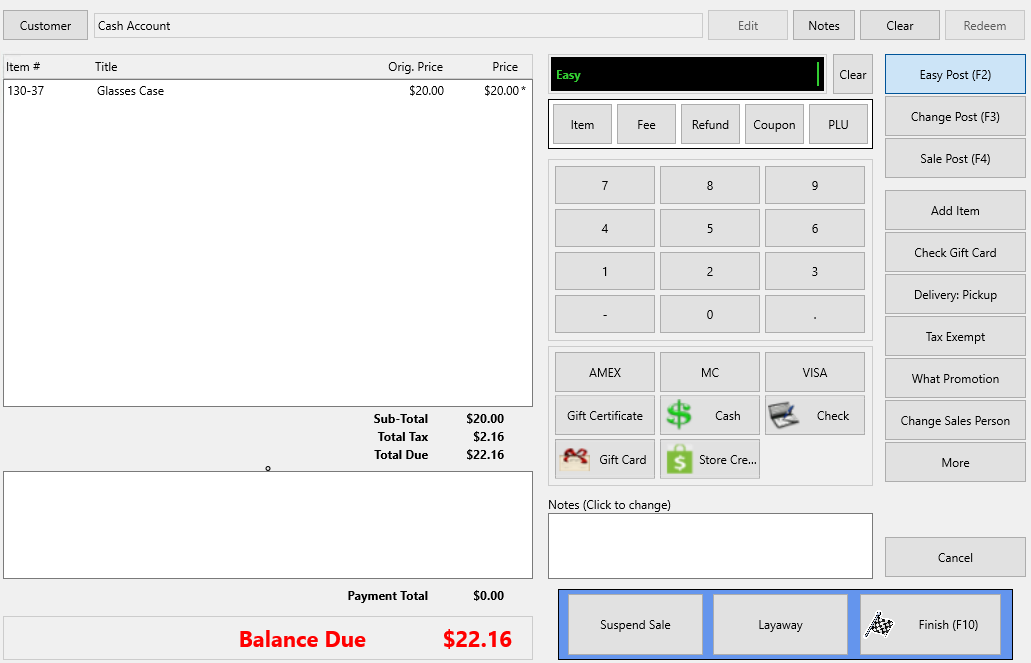Select the Coupon entry mode tab
The width and height of the screenshot is (1031, 663).
774,124
